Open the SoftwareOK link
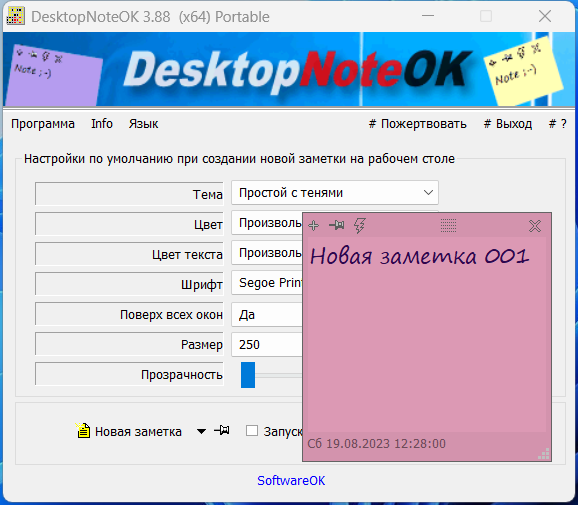Screen dimensions: 578x505 pyautogui.click(x=291, y=481)
